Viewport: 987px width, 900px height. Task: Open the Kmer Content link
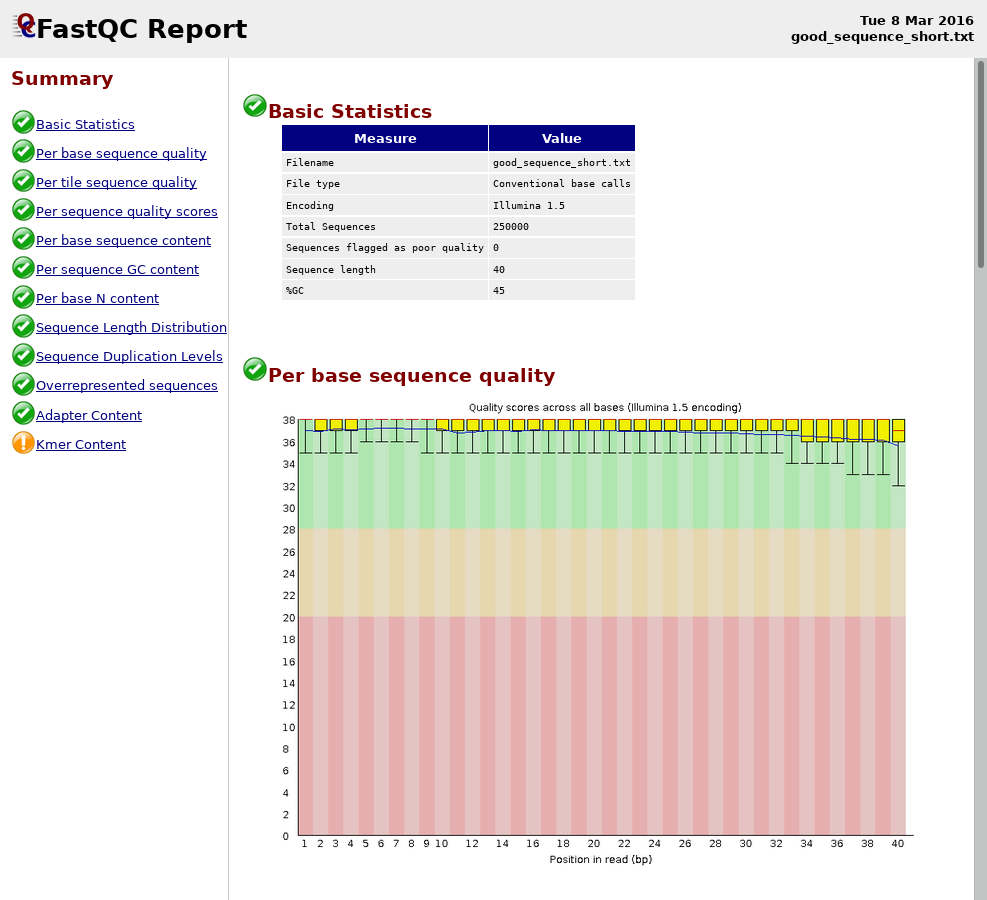(x=81, y=445)
